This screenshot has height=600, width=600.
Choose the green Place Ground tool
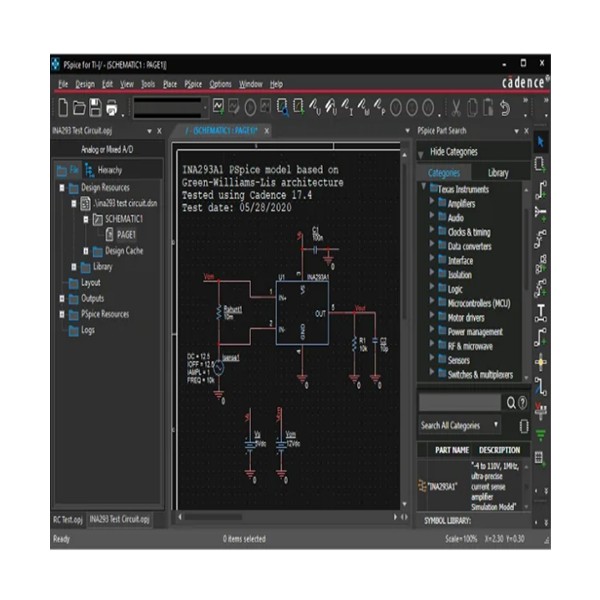[x=540, y=435]
